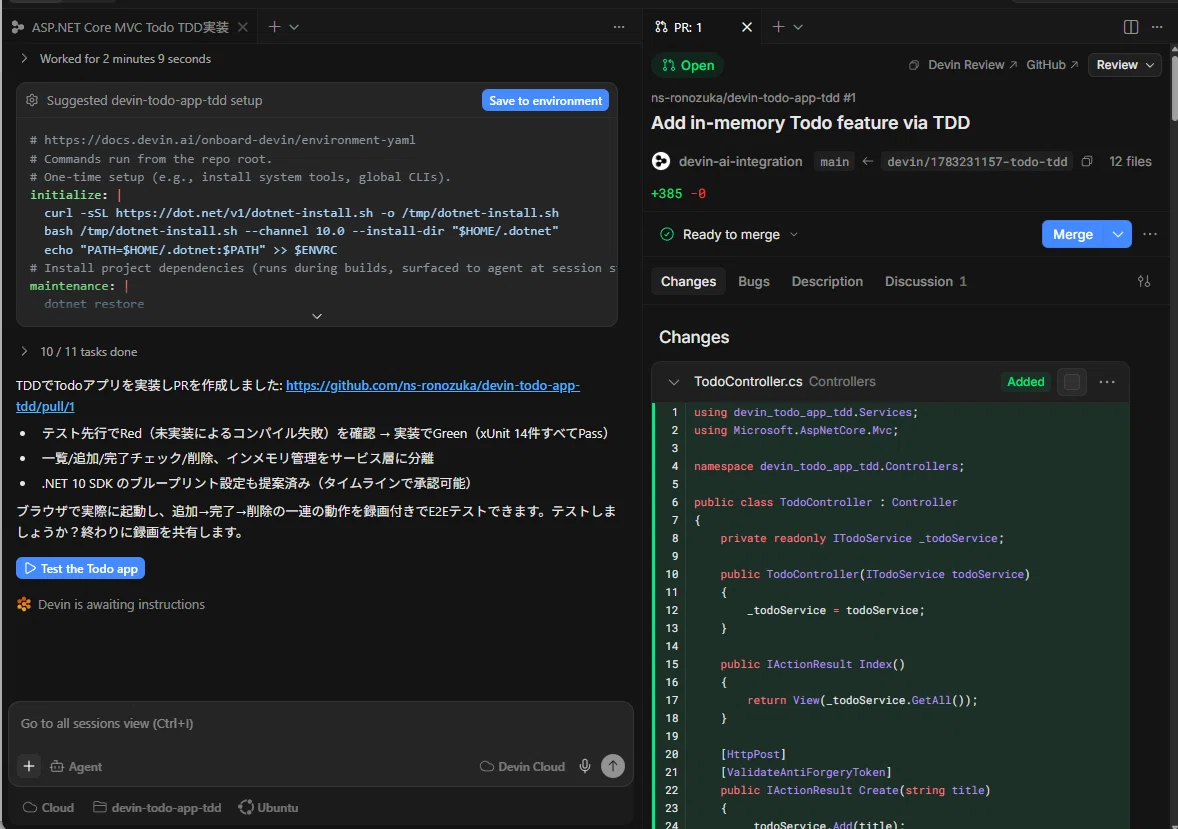Expand new-tab dropdown chevron in left pane
The width and height of the screenshot is (1178, 829).
pos(294,27)
